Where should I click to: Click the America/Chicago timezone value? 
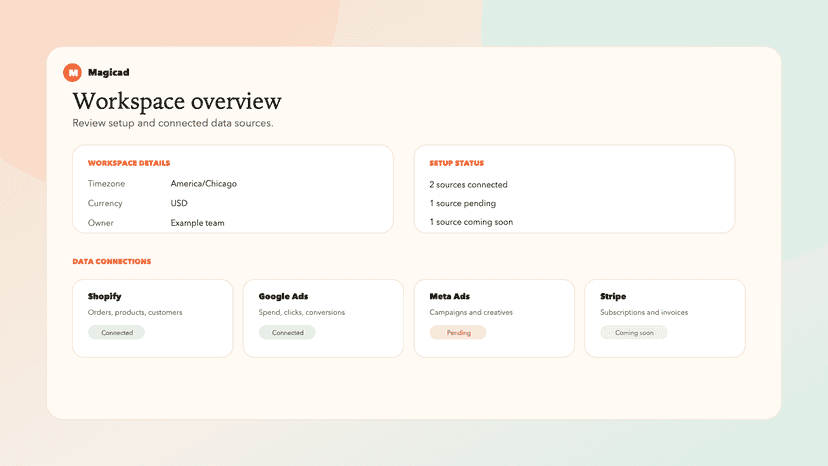(203, 184)
